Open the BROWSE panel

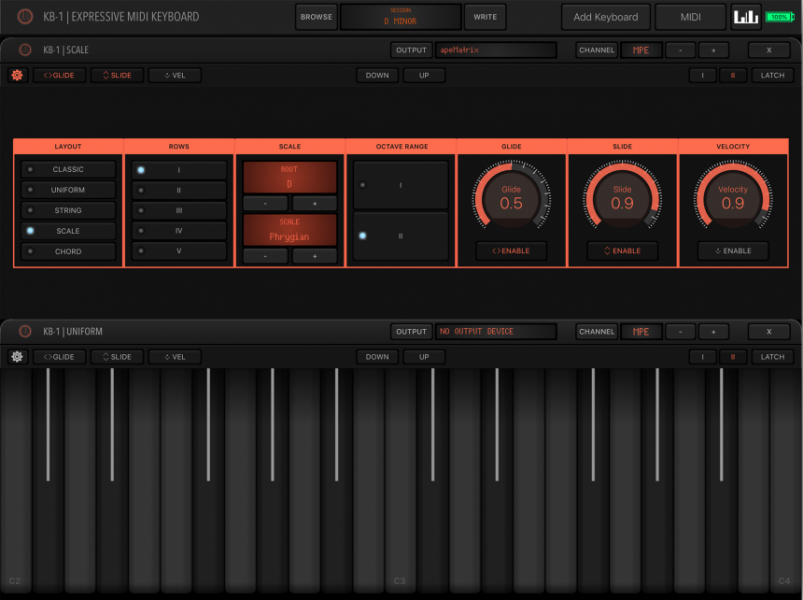point(316,16)
